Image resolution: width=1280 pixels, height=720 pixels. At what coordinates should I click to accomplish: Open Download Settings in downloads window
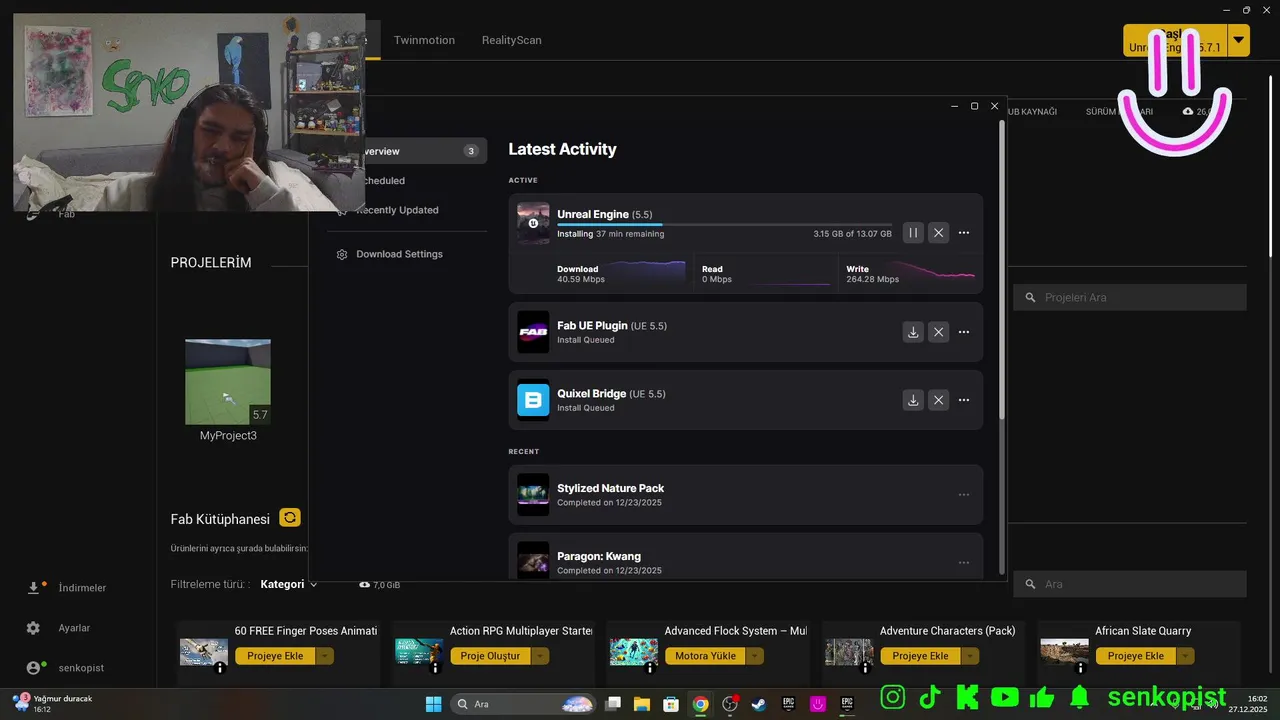tap(400, 254)
